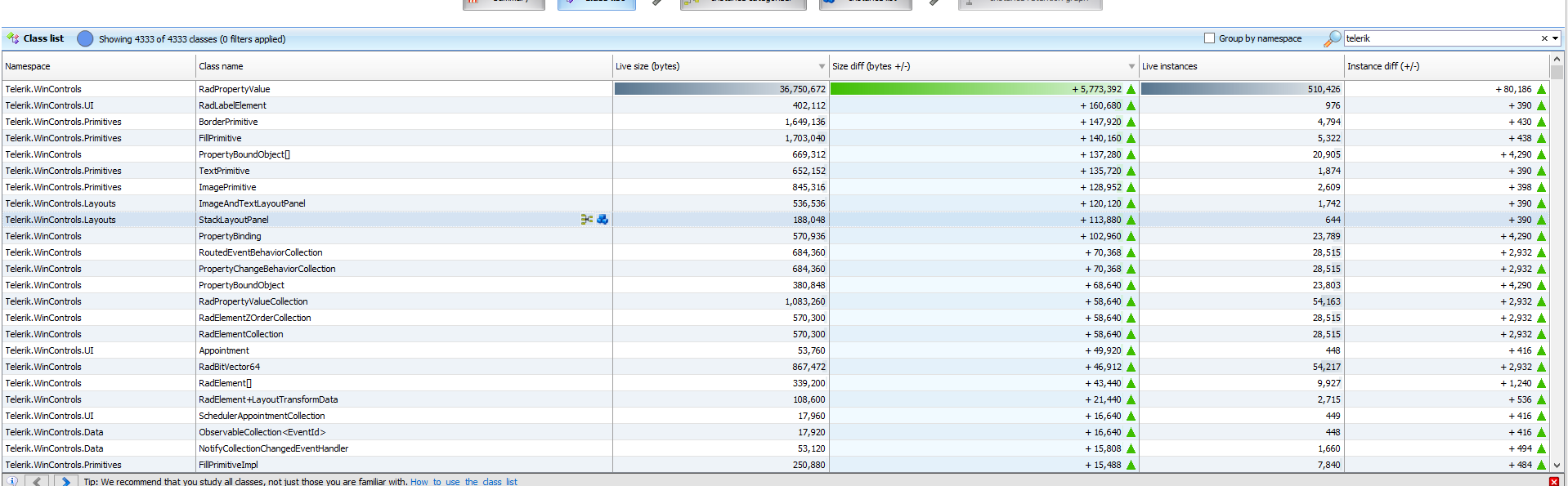Click green size diff arrow for TextPrimitive

1131,171
